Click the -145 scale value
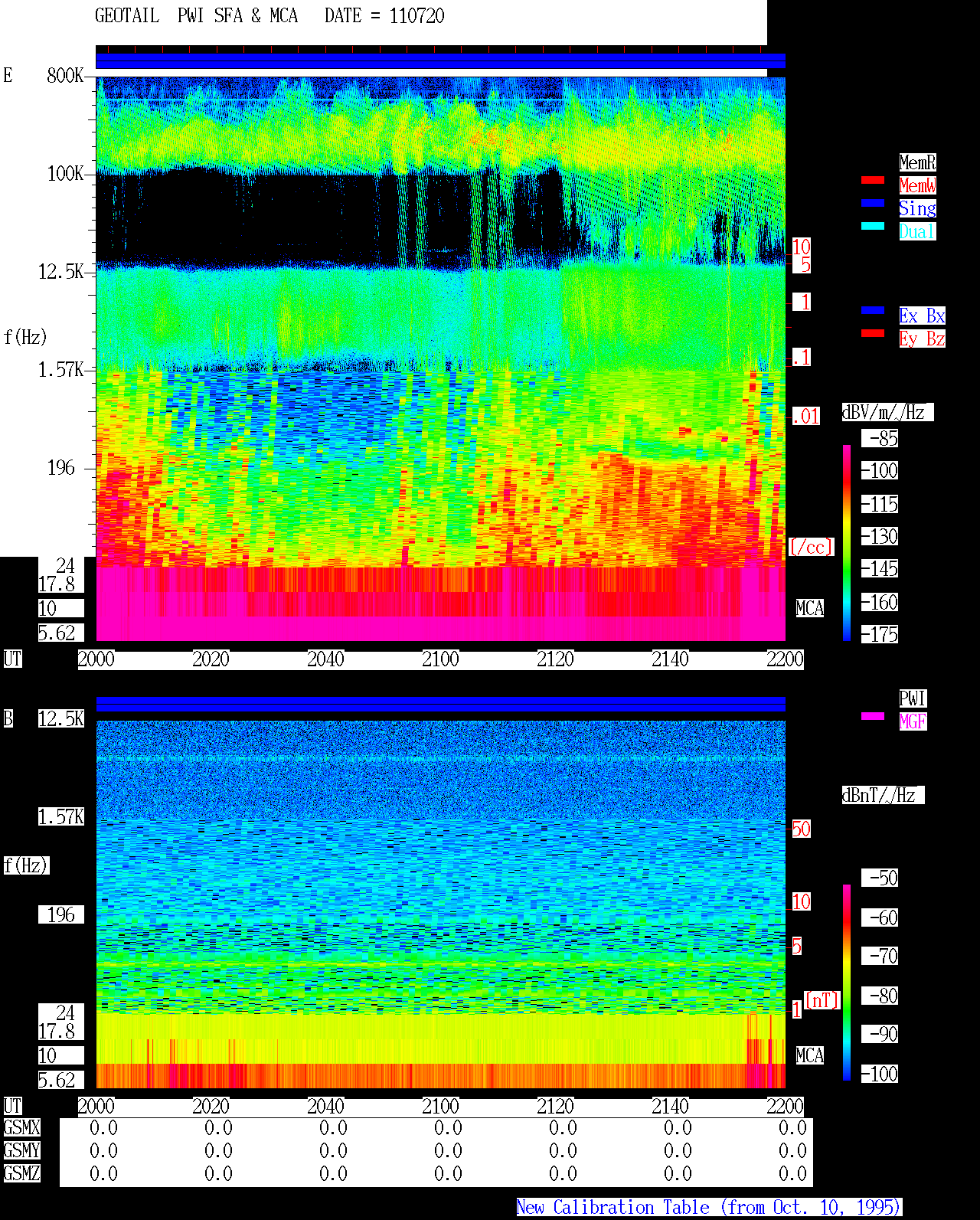Image resolution: width=980 pixels, height=1220 pixels. pyautogui.click(x=880, y=568)
